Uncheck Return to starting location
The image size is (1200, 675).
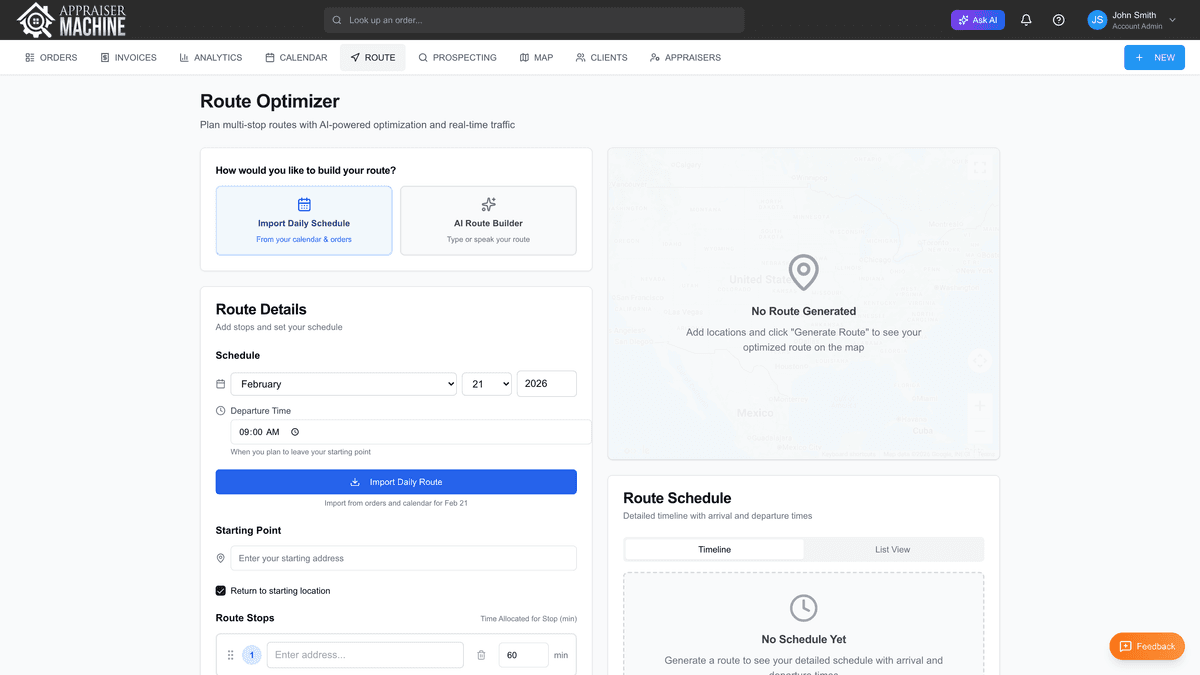[x=221, y=591]
